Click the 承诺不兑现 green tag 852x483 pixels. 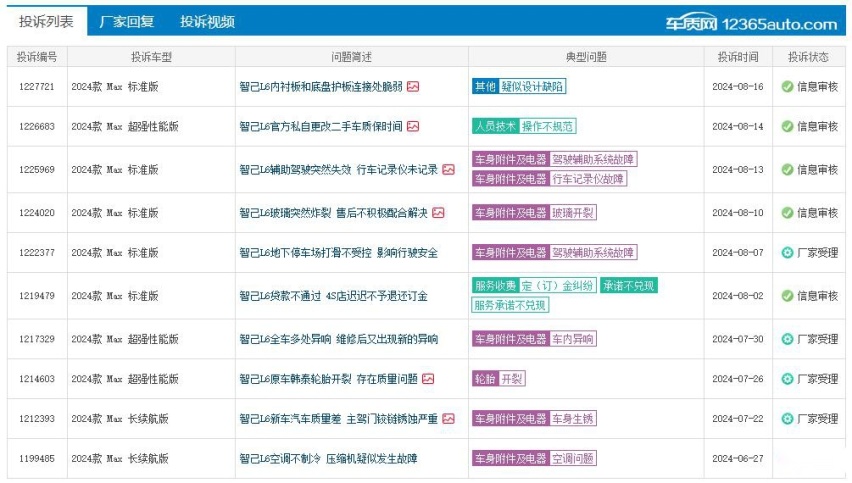tap(629, 285)
